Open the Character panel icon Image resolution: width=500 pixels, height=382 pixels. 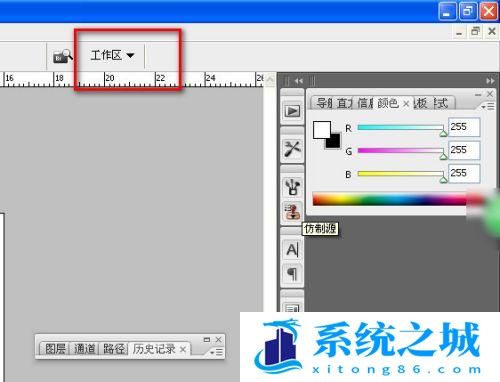[292, 250]
